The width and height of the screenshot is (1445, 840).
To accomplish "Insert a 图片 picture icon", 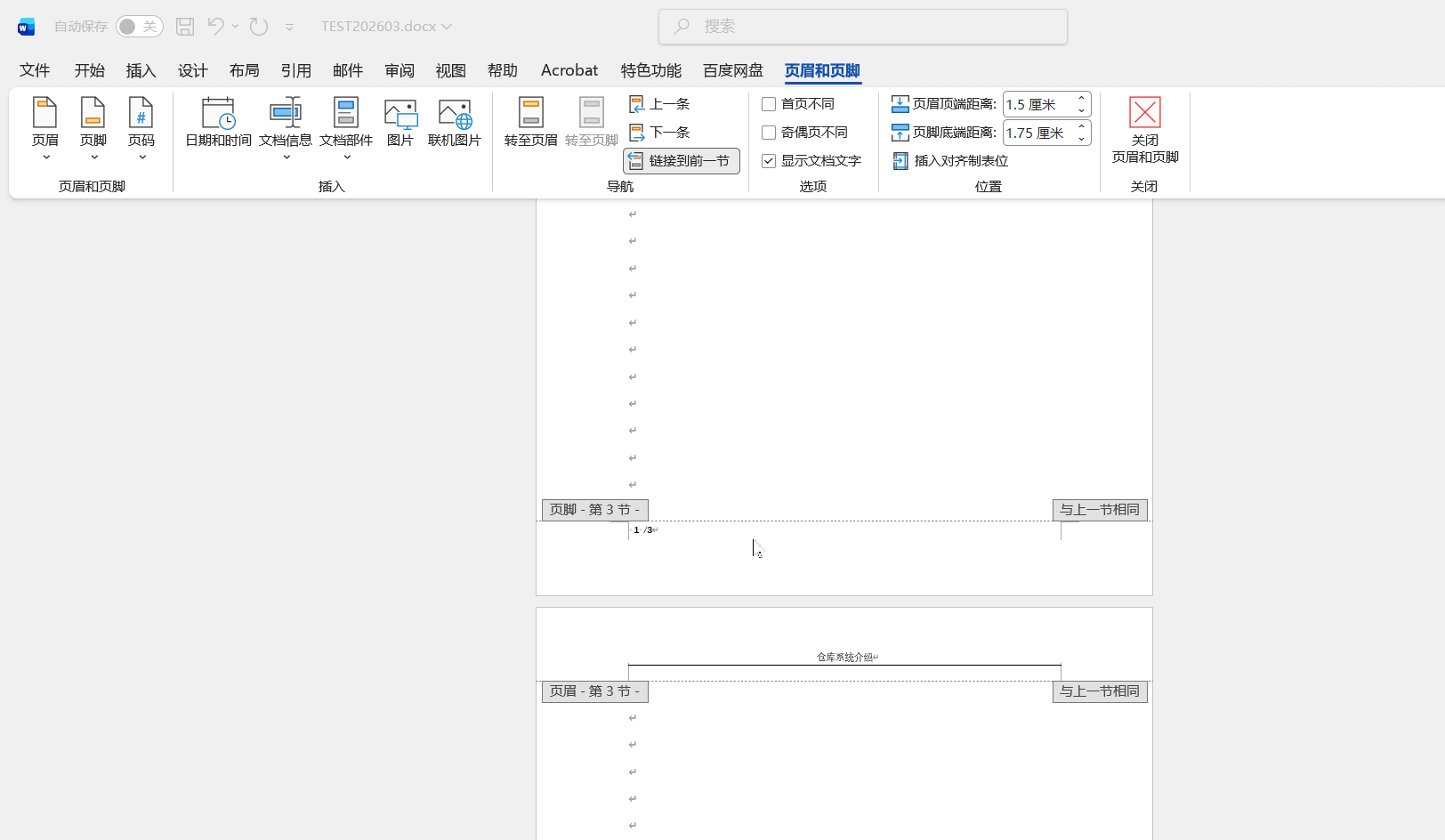I will (400, 114).
